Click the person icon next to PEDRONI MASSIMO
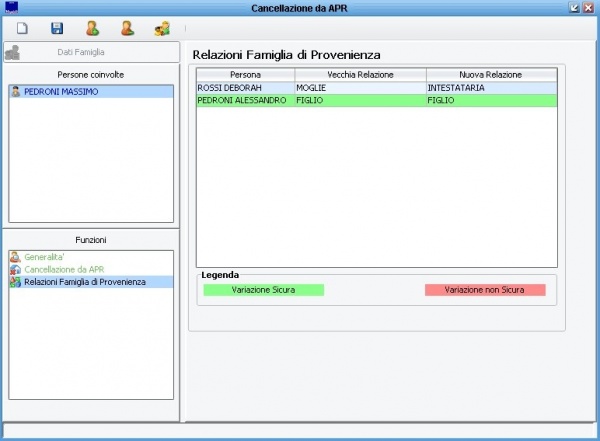This screenshot has width=600, height=441. click(16, 91)
